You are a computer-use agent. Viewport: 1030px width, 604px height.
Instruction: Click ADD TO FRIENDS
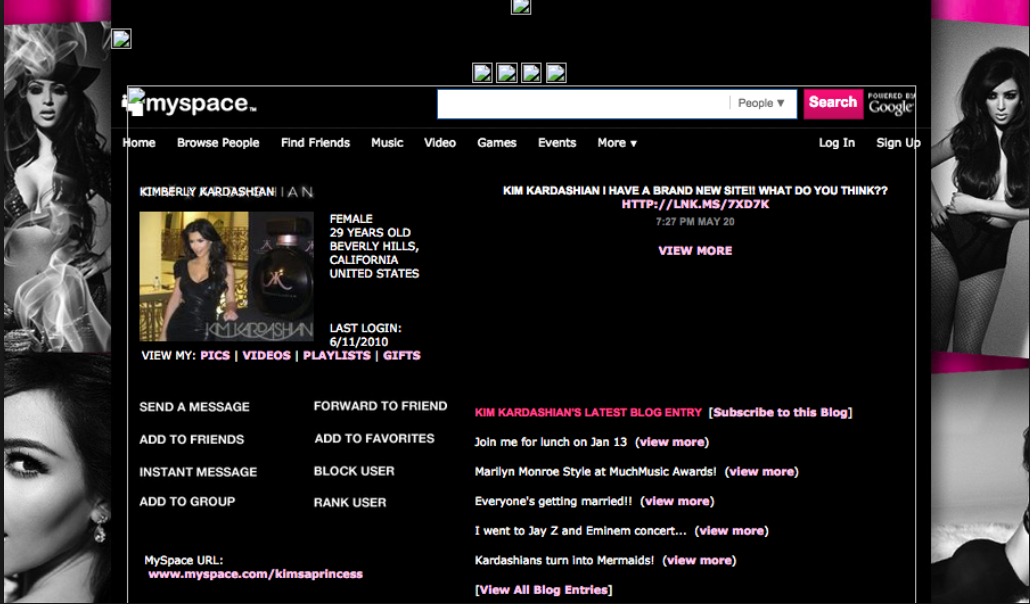coord(191,440)
